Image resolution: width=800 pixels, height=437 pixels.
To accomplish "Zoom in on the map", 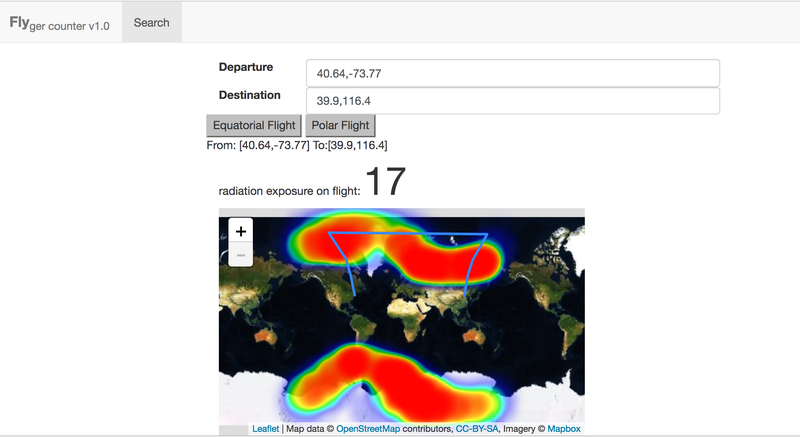I will coord(240,231).
